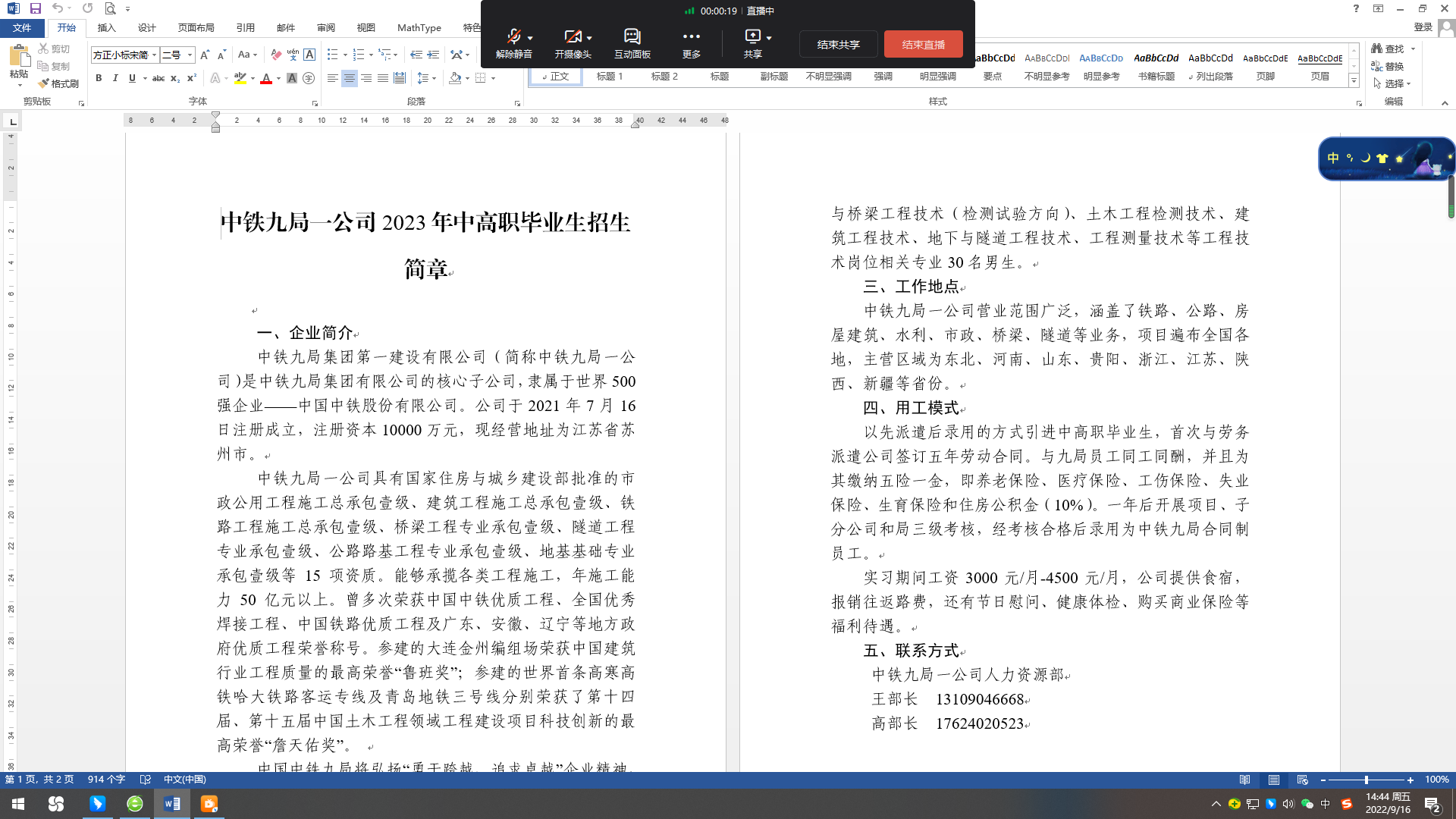Open the font name dropdown (方正小标宋简)

[154, 55]
